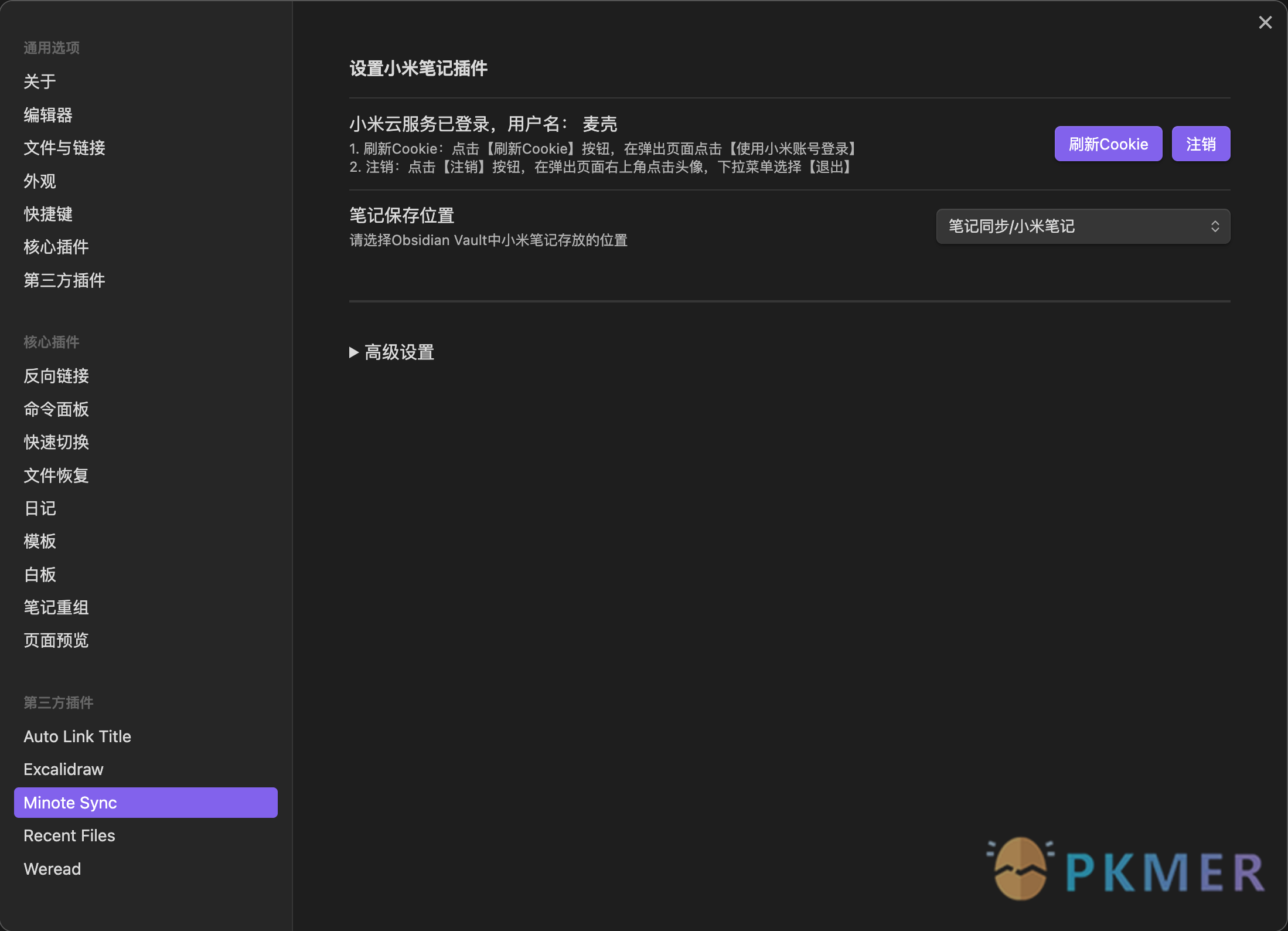Viewport: 1288px width, 931px height.
Task: Close the settings dialog with the X icon
Action: (1265, 22)
